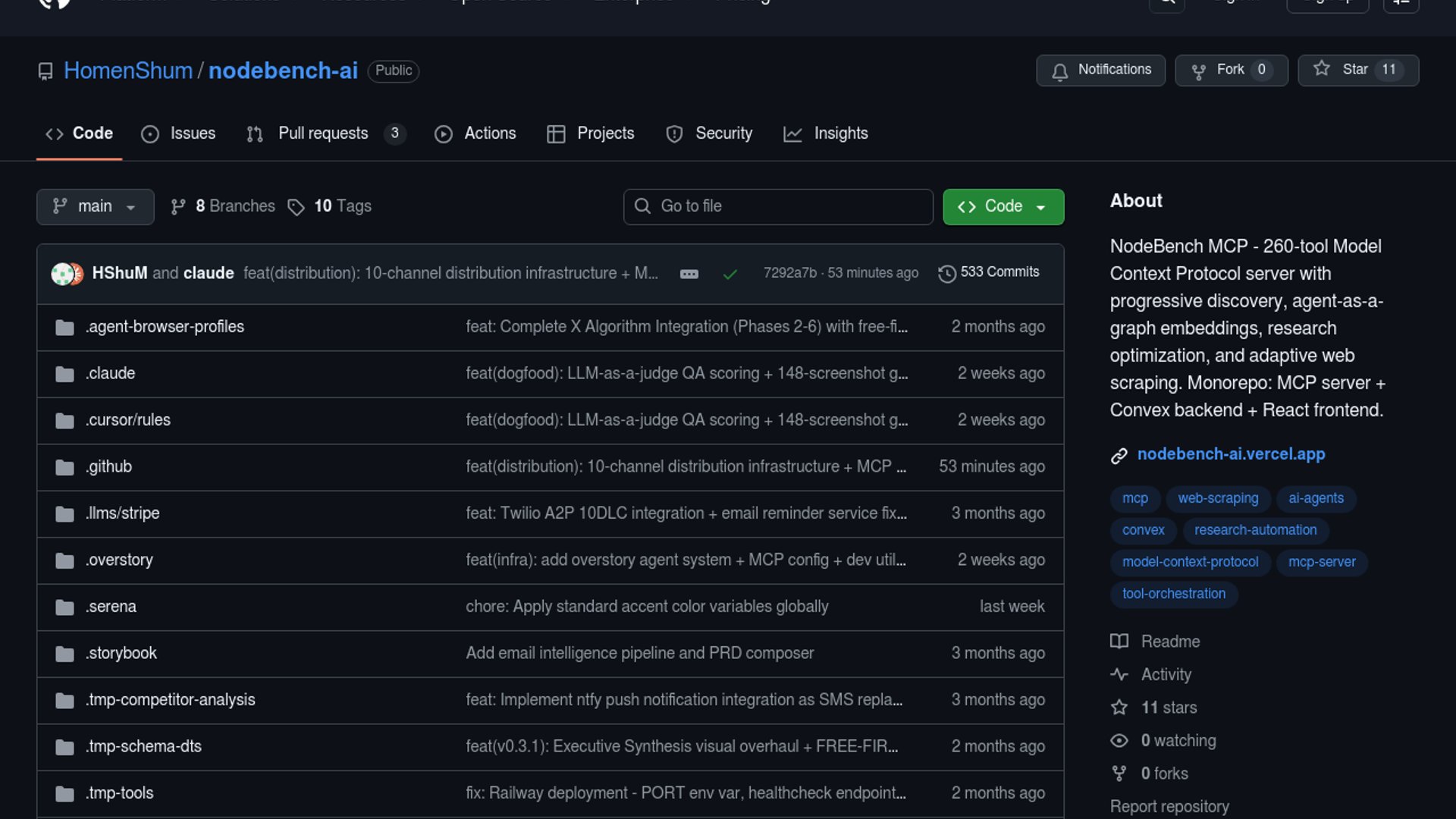Fork the nodebench-ai repository

[1230, 71]
